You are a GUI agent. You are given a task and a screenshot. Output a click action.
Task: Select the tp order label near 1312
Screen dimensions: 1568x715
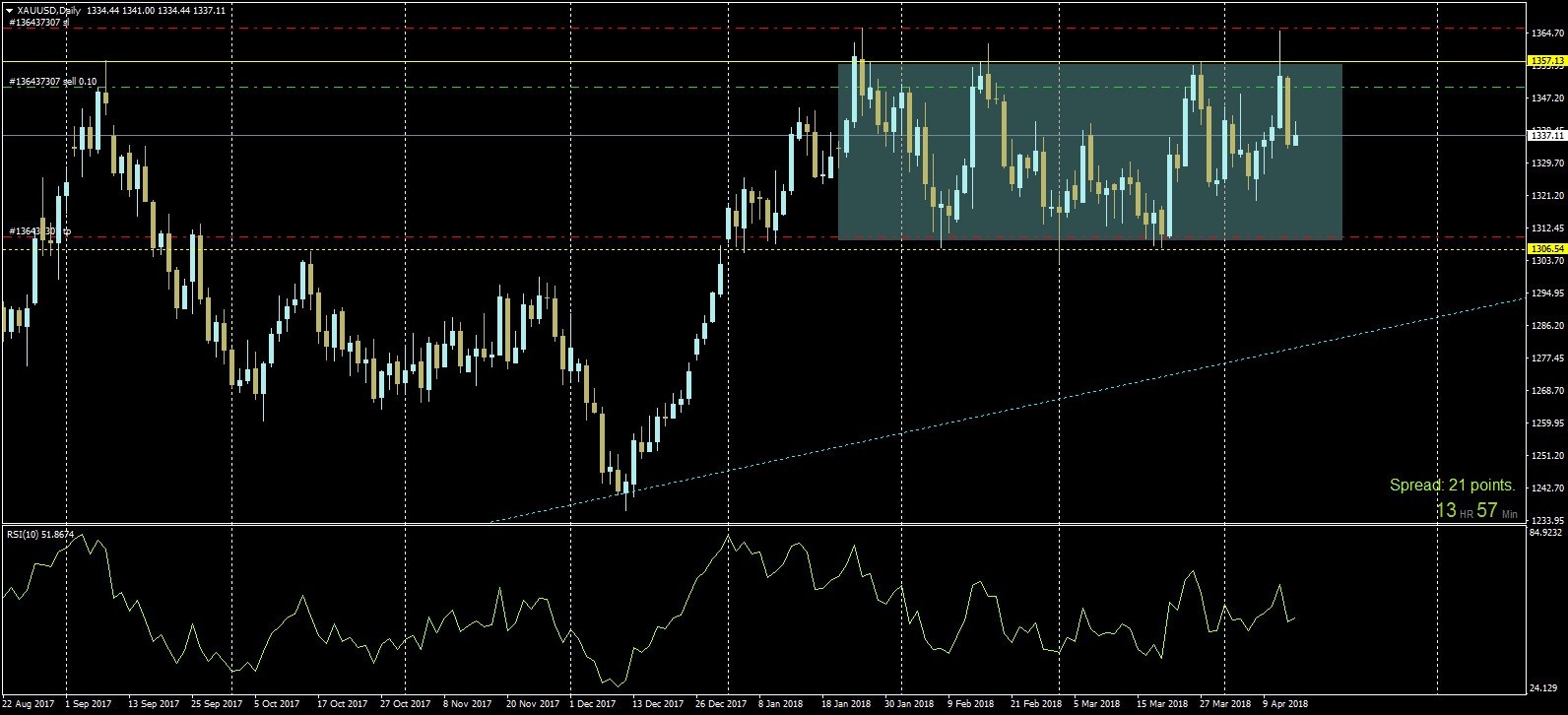click(x=40, y=231)
